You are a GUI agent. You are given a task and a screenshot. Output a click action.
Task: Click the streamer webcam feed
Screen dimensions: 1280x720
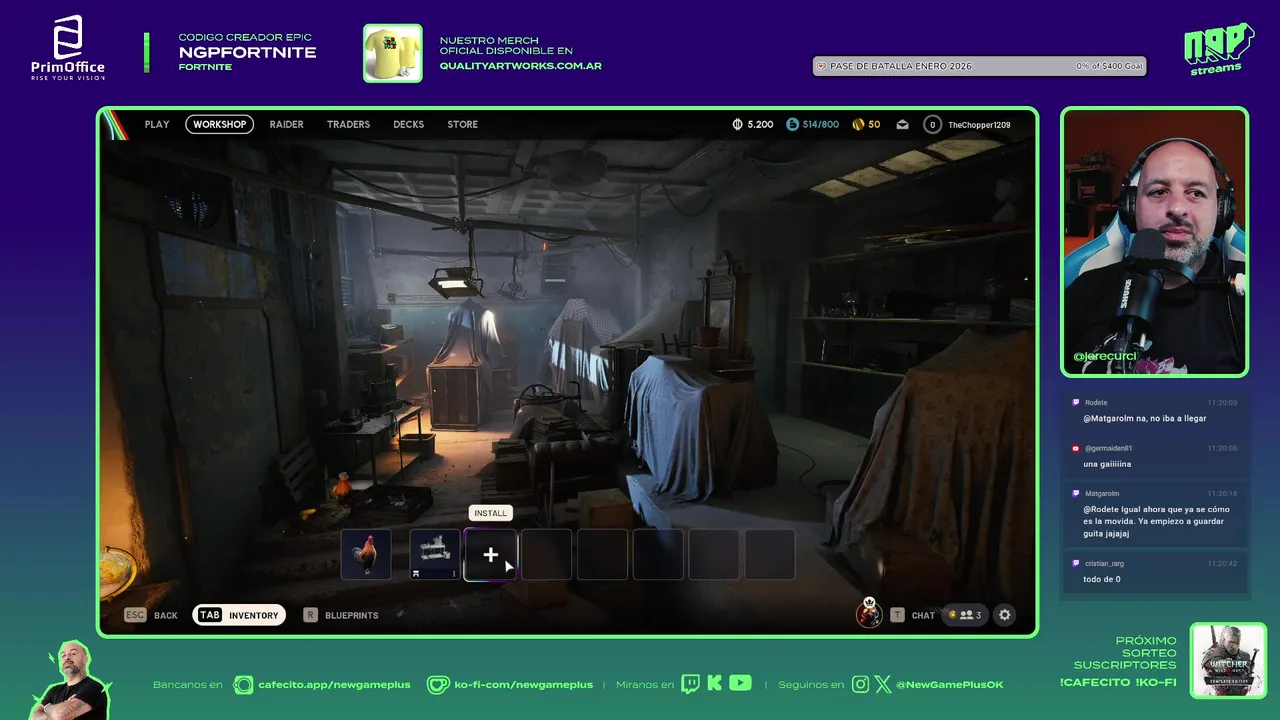point(1154,242)
